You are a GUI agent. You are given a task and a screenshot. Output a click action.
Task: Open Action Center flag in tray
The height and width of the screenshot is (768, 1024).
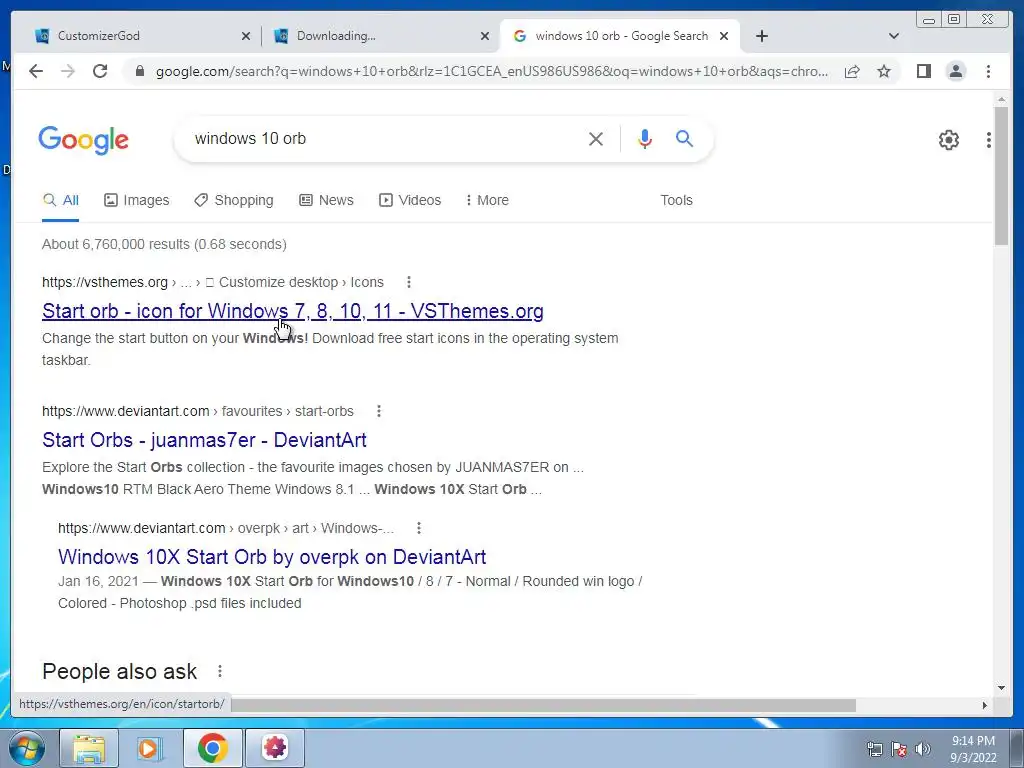click(x=899, y=749)
